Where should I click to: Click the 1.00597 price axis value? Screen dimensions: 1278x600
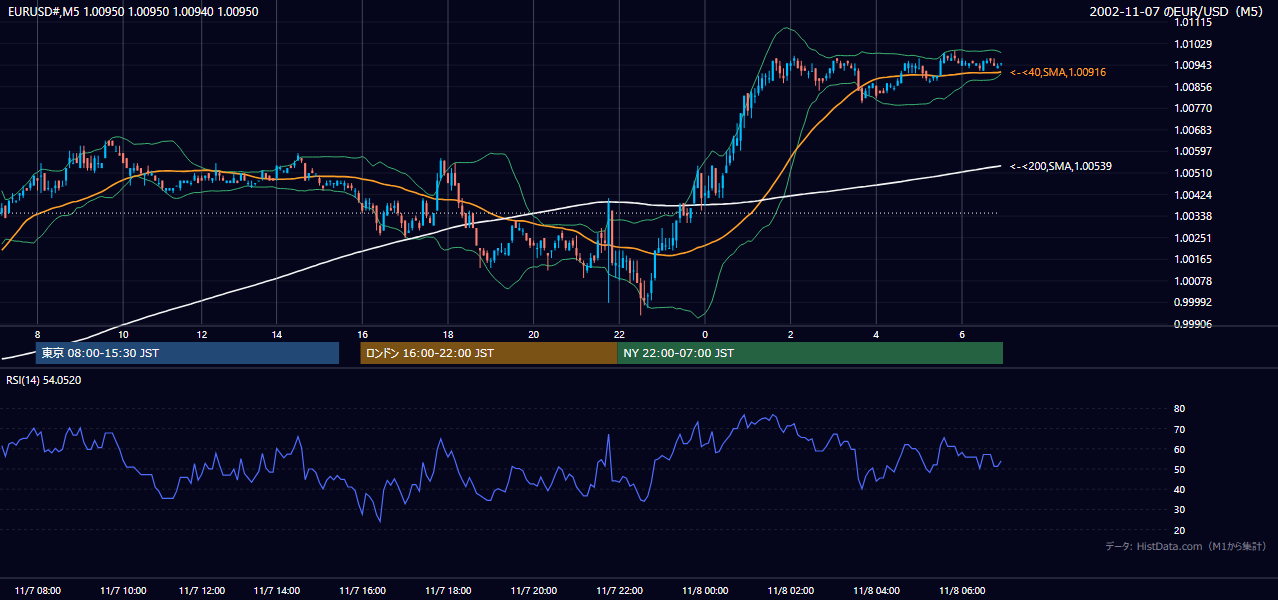(x=1193, y=151)
